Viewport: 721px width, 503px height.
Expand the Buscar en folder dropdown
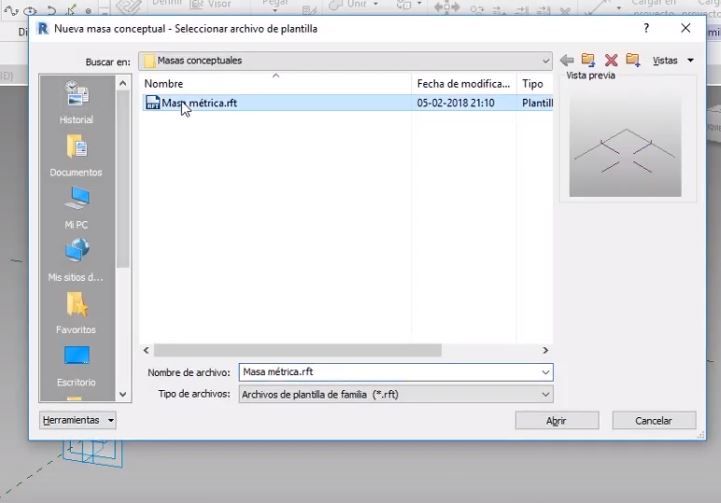[x=545, y=61]
